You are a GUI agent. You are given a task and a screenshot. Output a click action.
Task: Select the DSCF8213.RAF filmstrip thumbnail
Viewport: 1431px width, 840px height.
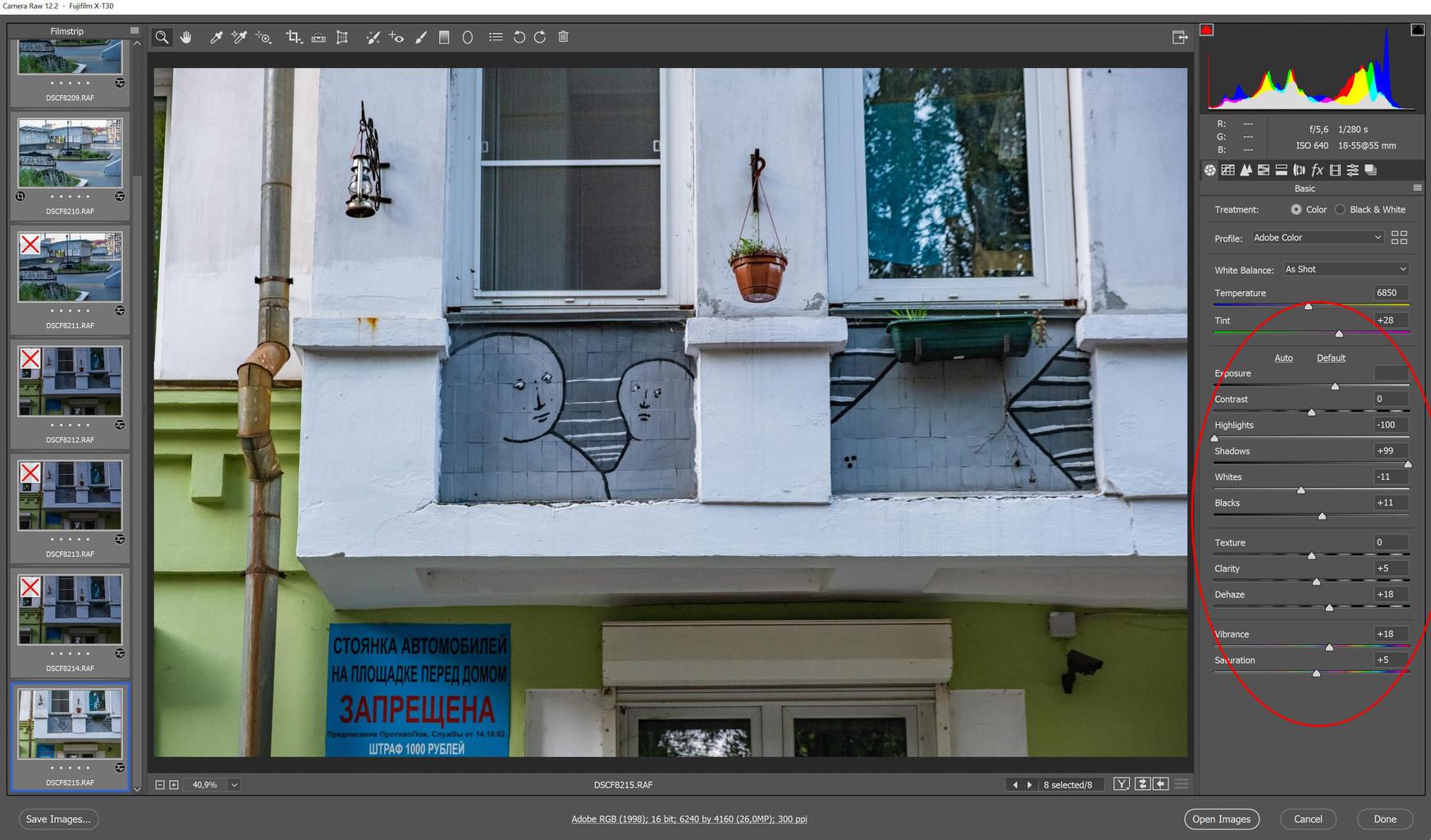(x=70, y=495)
